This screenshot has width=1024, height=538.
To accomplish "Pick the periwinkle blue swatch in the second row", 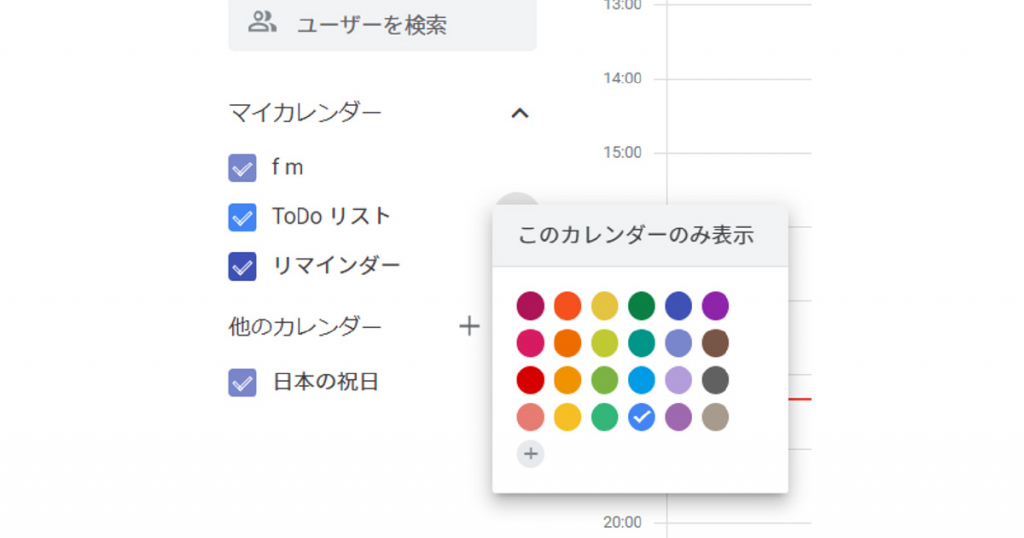I will [679, 343].
